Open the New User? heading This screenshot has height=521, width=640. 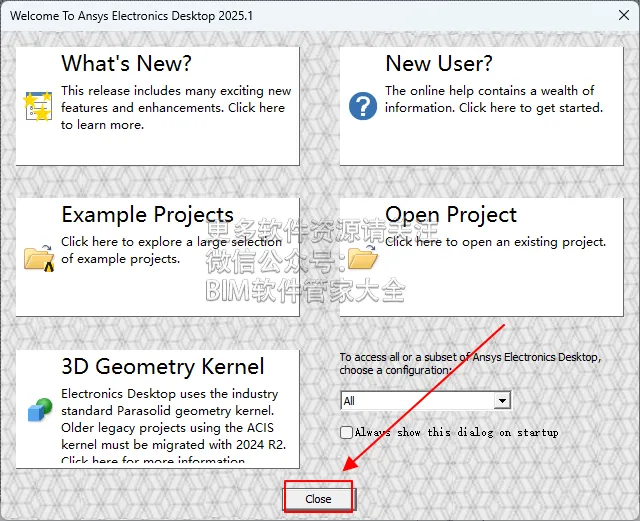pyautogui.click(x=439, y=63)
